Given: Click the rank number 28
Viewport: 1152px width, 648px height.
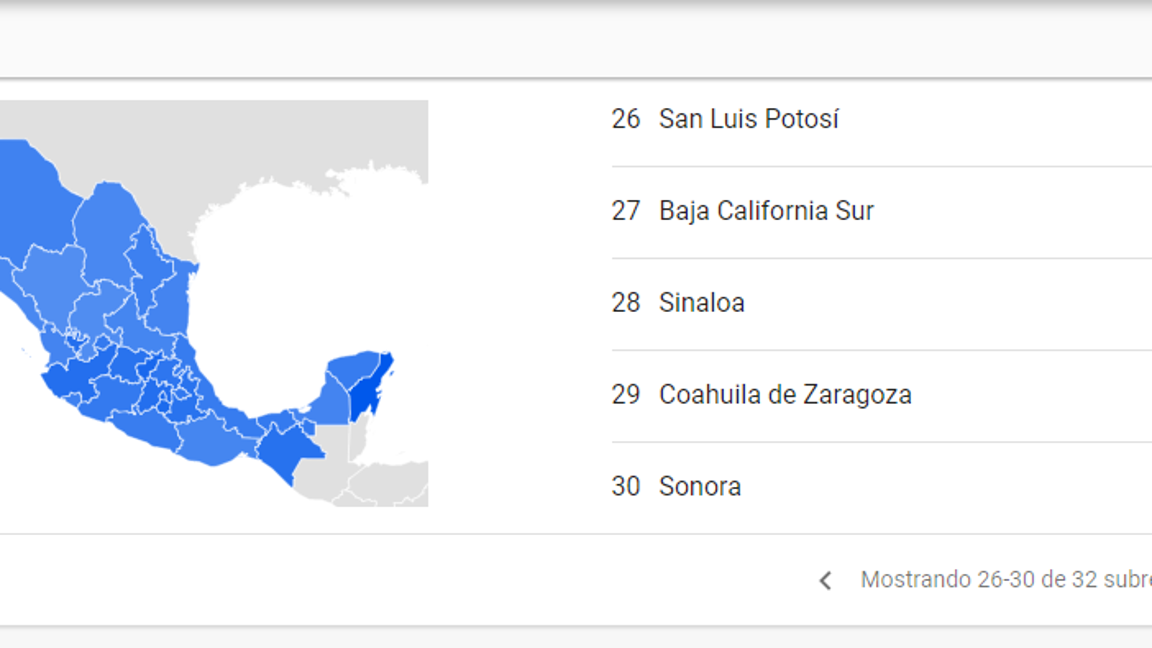Looking at the screenshot, I should pyautogui.click(x=626, y=303).
